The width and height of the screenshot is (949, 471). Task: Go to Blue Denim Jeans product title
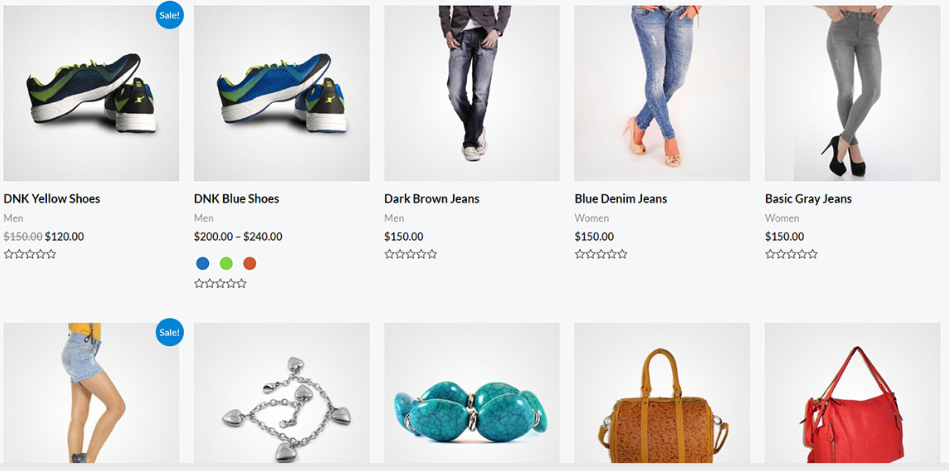(621, 199)
